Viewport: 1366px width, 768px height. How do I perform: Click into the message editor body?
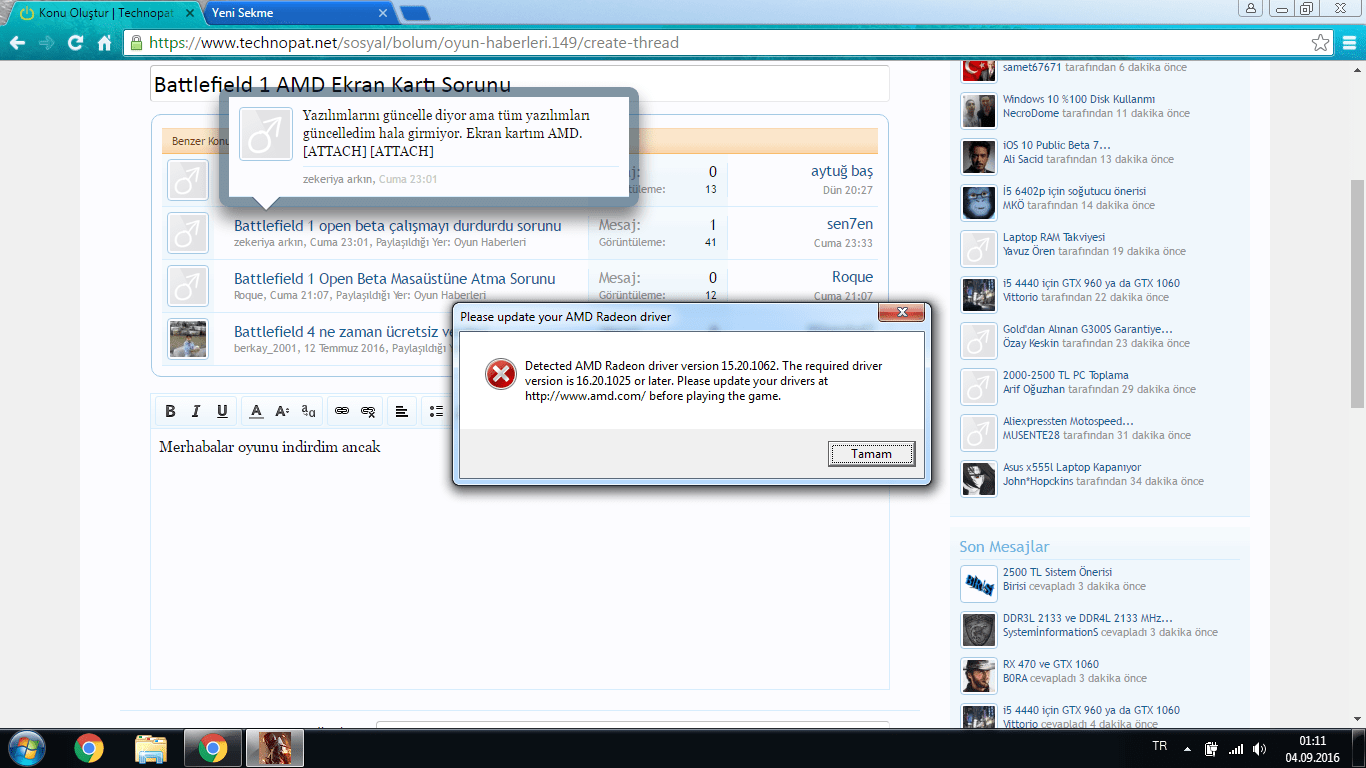520,560
